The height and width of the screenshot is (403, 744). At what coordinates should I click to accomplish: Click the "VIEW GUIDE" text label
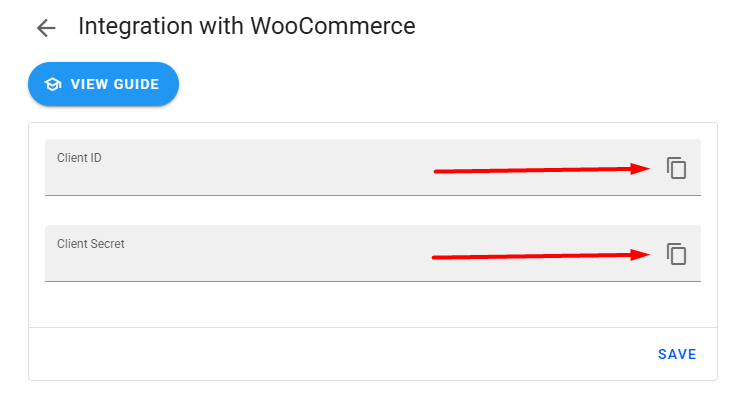[115, 84]
